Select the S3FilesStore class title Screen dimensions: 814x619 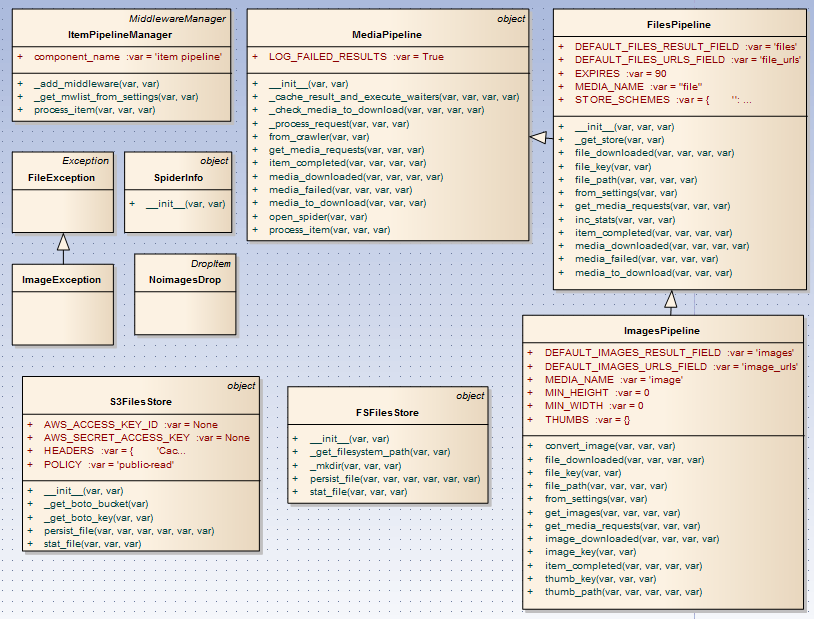pos(140,401)
